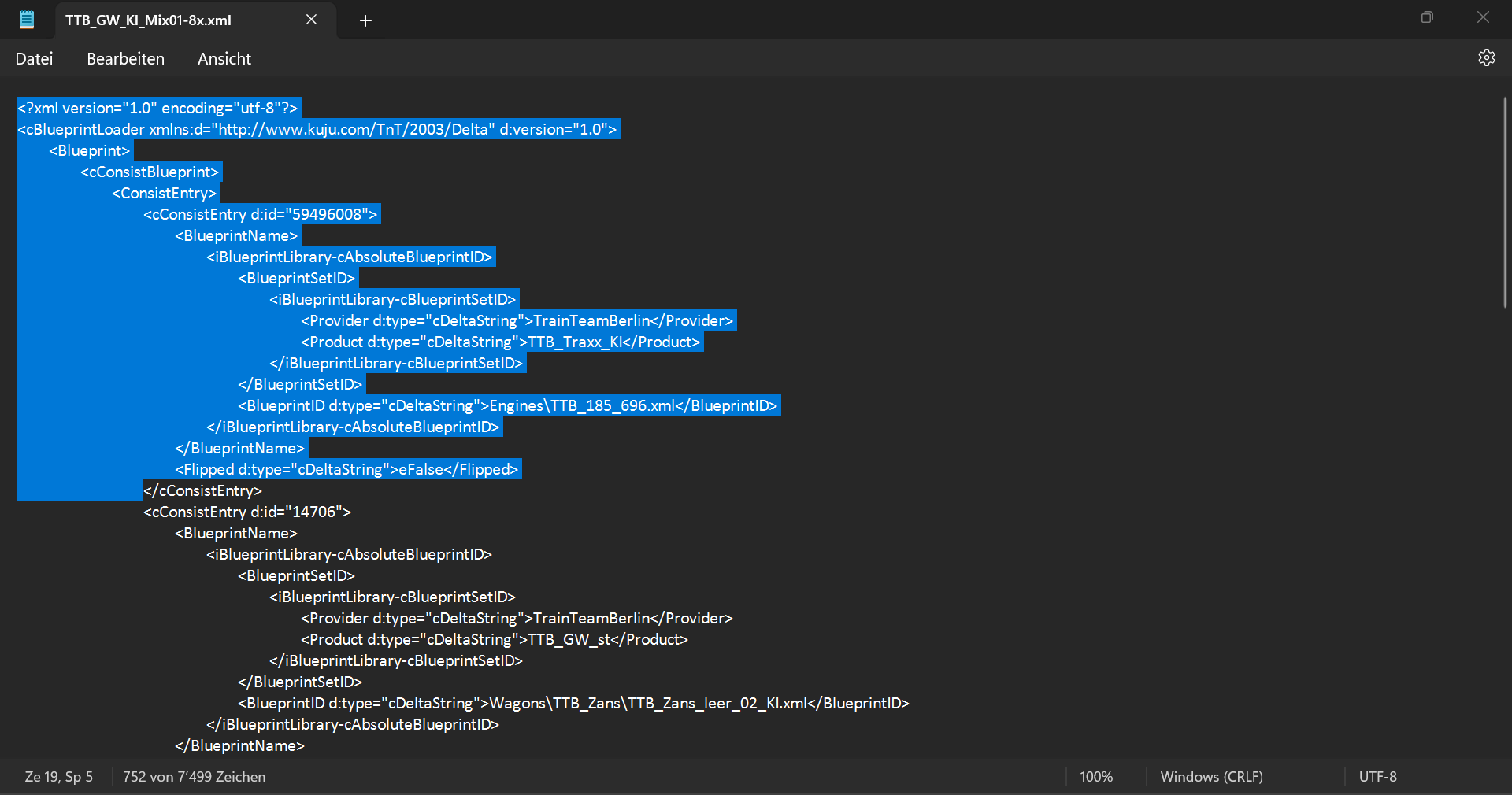The width and height of the screenshot is (1512, 795).
Task: Click the Notepad app icon in title bar
Action: (27, 20)
